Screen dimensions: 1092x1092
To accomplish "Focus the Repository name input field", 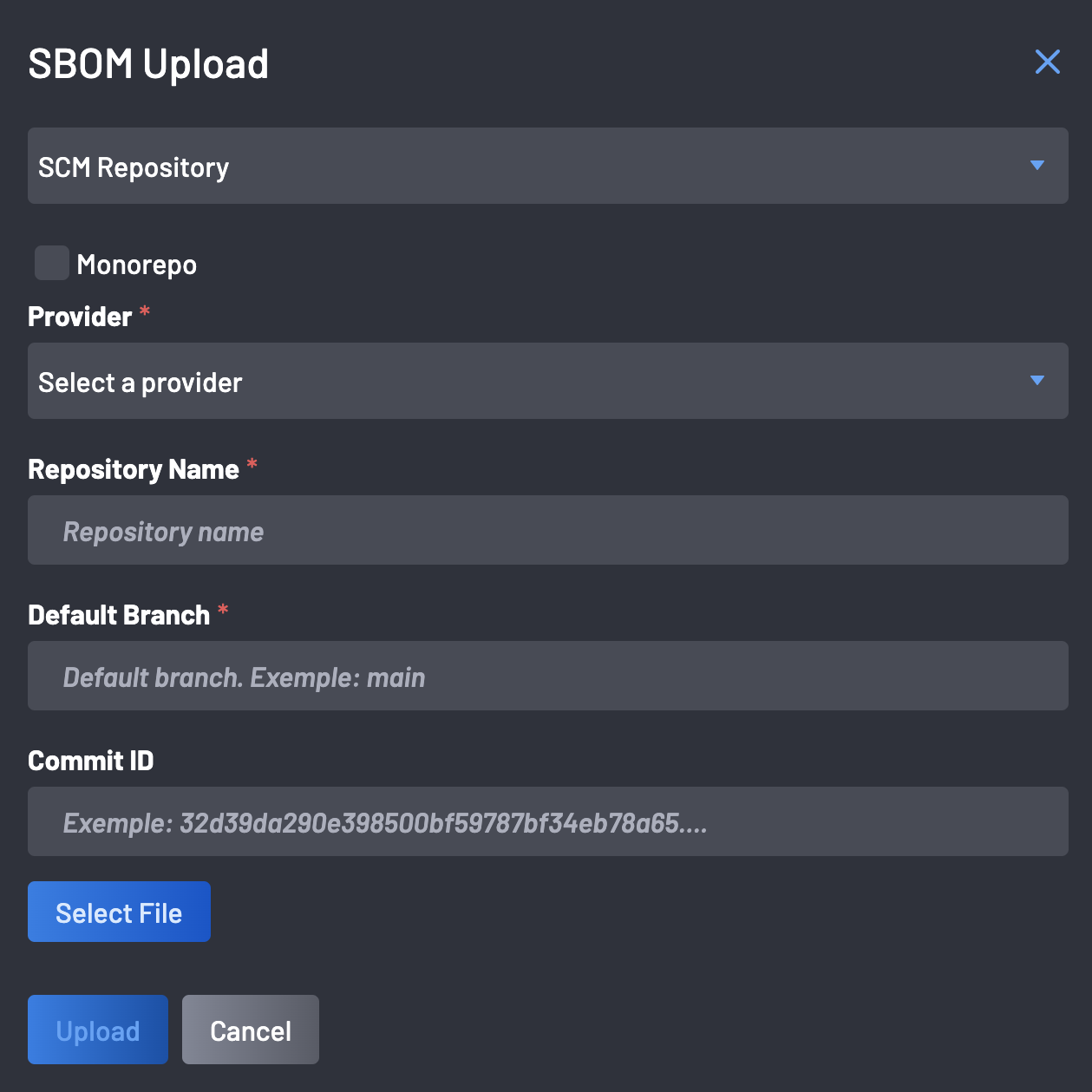I will tap(547, 530).
